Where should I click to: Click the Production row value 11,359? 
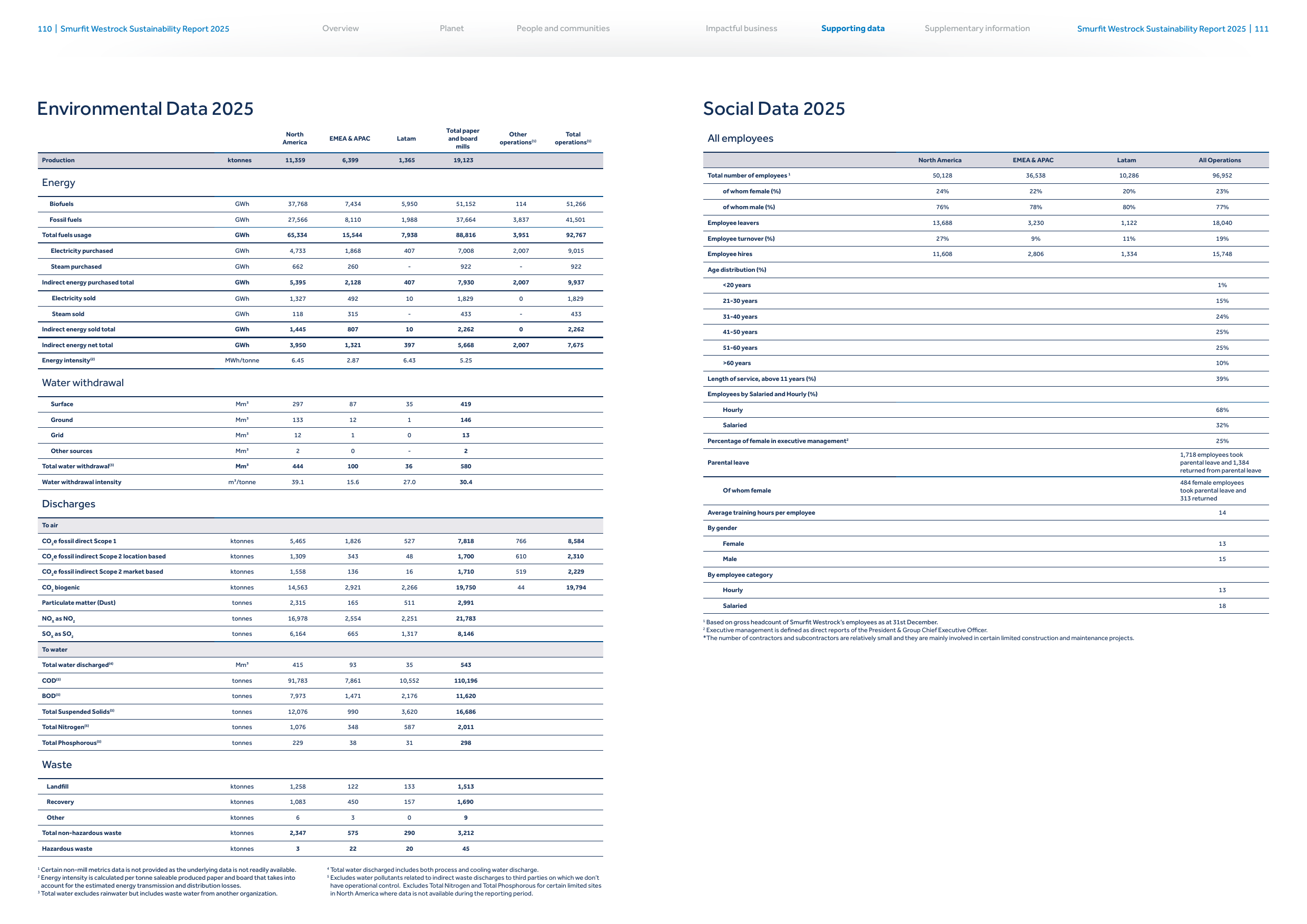point(295,161)
